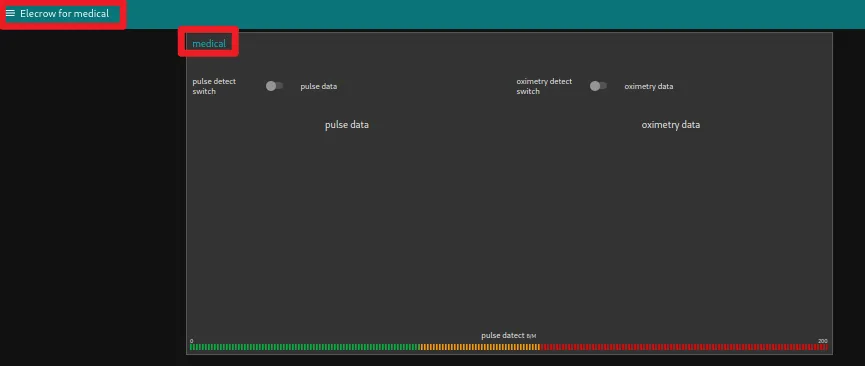Click 'pulse data' text beside pulse switch
Image resolution: width=865 pixels, height=366 pixels.
click(319, 87)
